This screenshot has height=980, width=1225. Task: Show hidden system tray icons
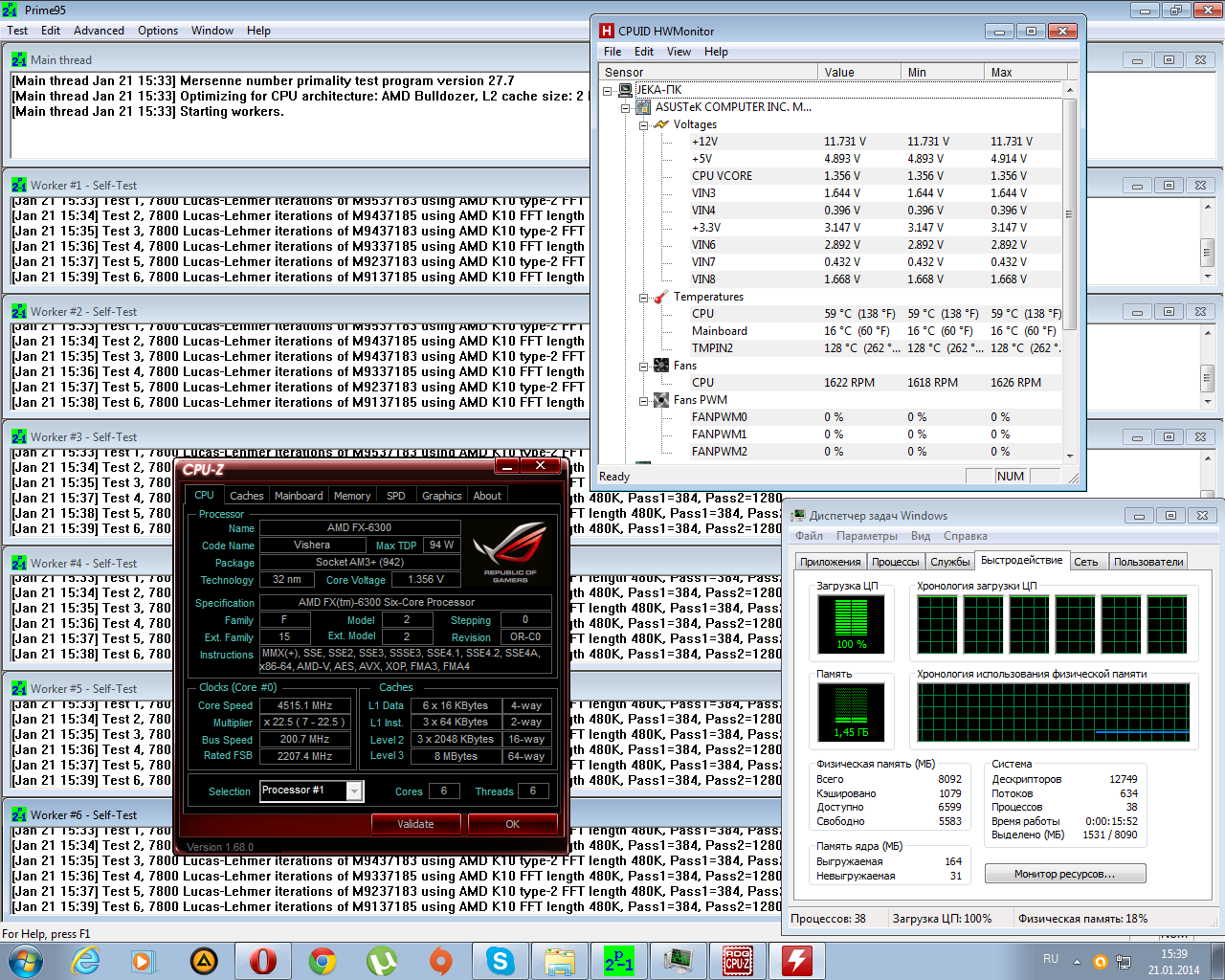coord(1077,961)
